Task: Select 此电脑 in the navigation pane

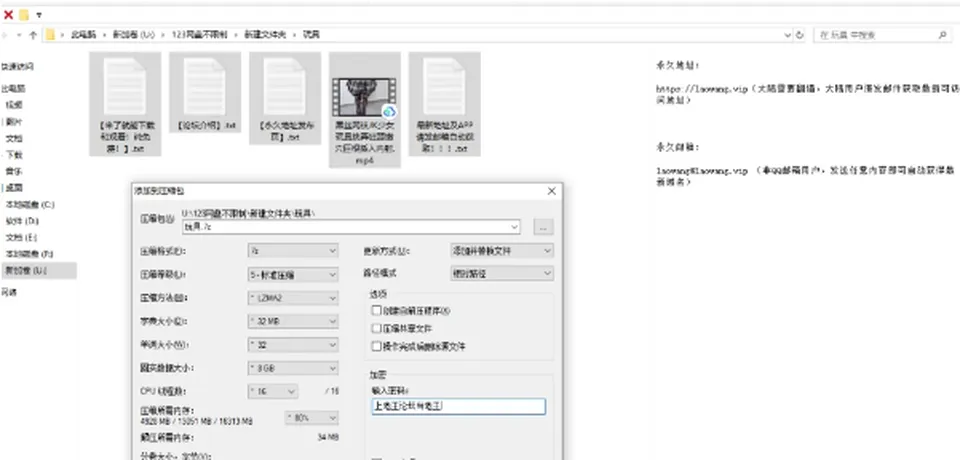Action: [13, 89]
